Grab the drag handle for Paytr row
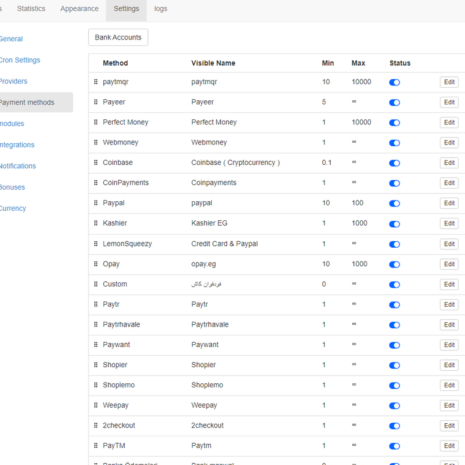465x465 pixels. [x=96, y=304]
